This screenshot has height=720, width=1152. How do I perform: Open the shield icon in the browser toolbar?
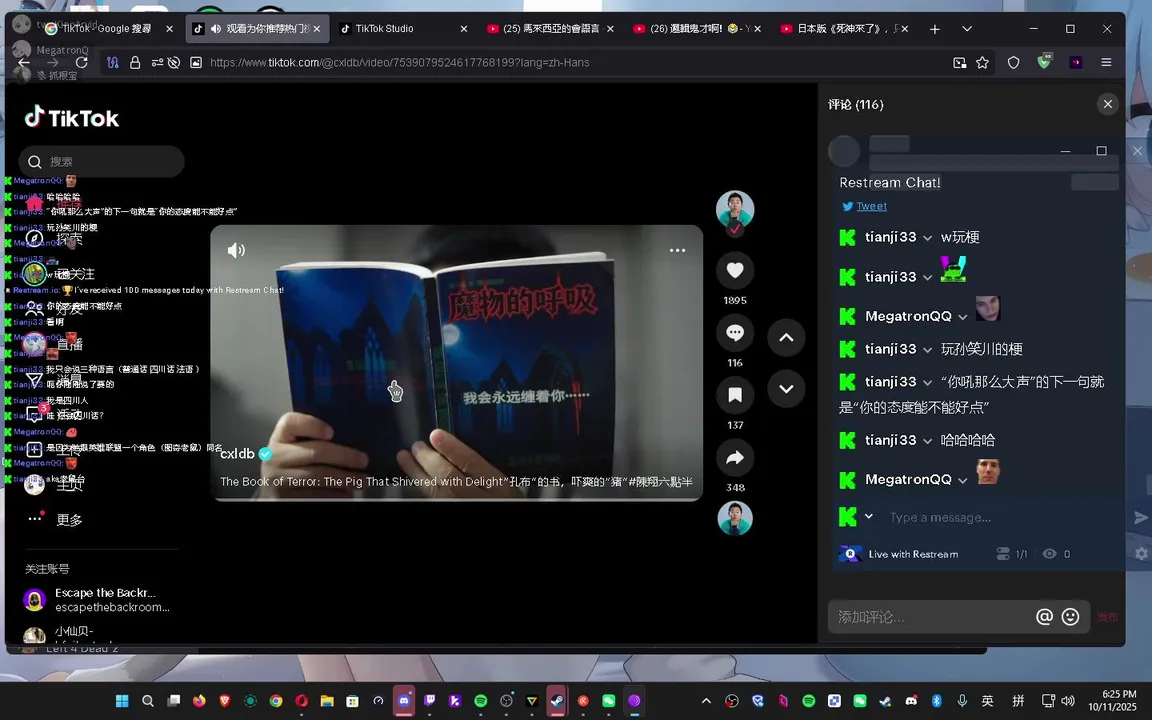(1014, 62)
